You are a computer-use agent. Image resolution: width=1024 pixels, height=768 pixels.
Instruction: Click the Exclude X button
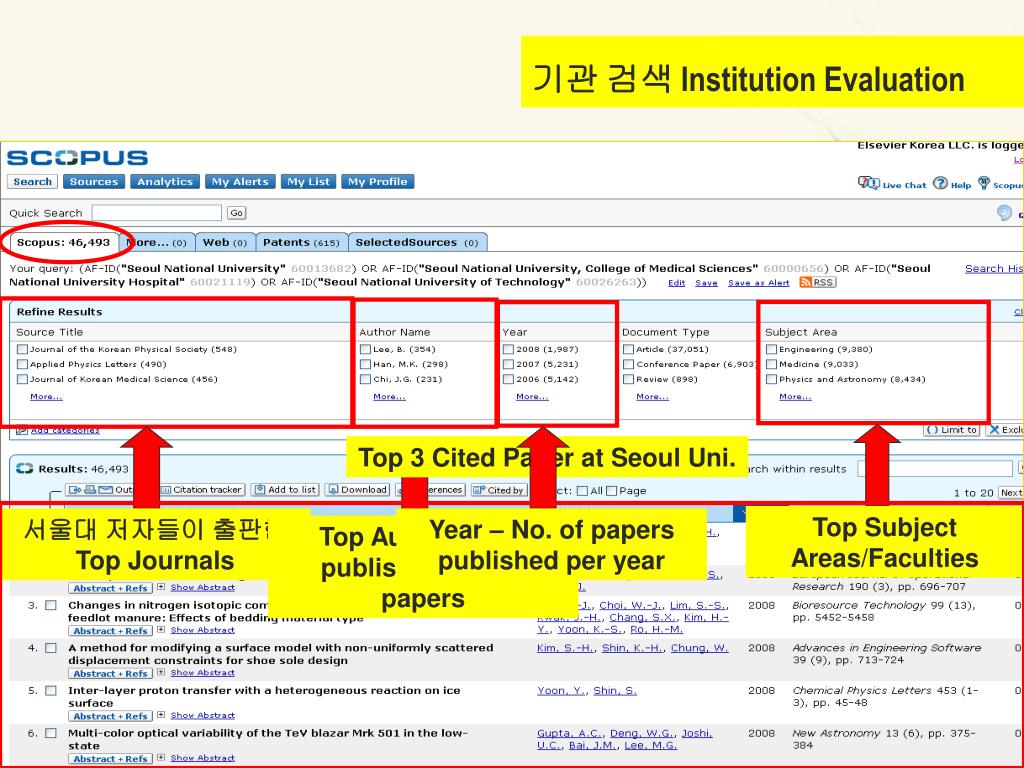click(1005, 430)
